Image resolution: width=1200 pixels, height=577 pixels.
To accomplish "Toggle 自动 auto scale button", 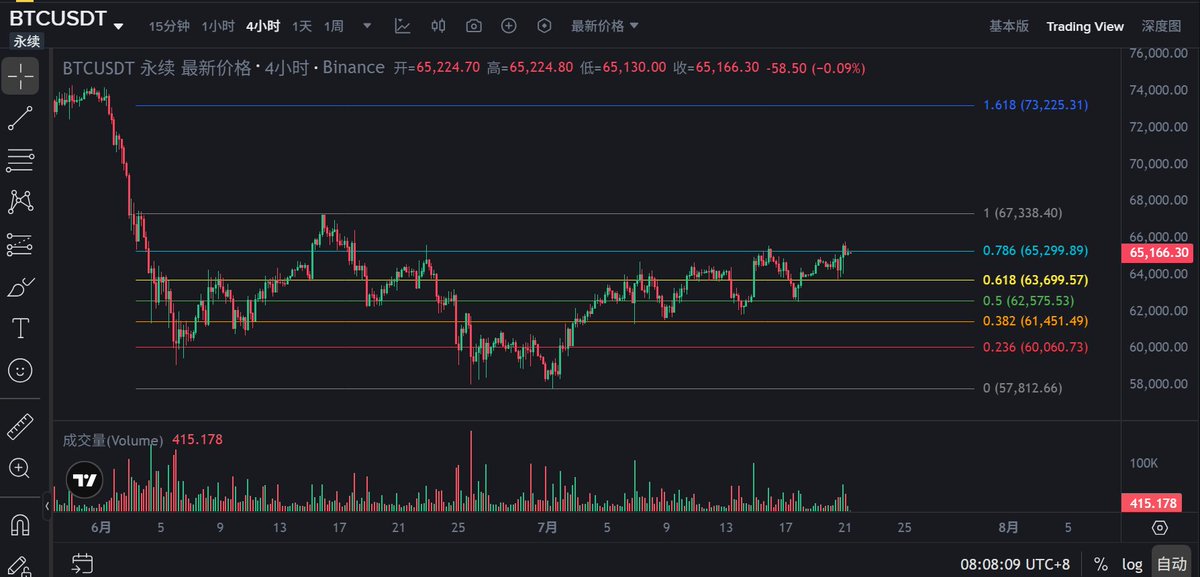I will (1170, 563).
